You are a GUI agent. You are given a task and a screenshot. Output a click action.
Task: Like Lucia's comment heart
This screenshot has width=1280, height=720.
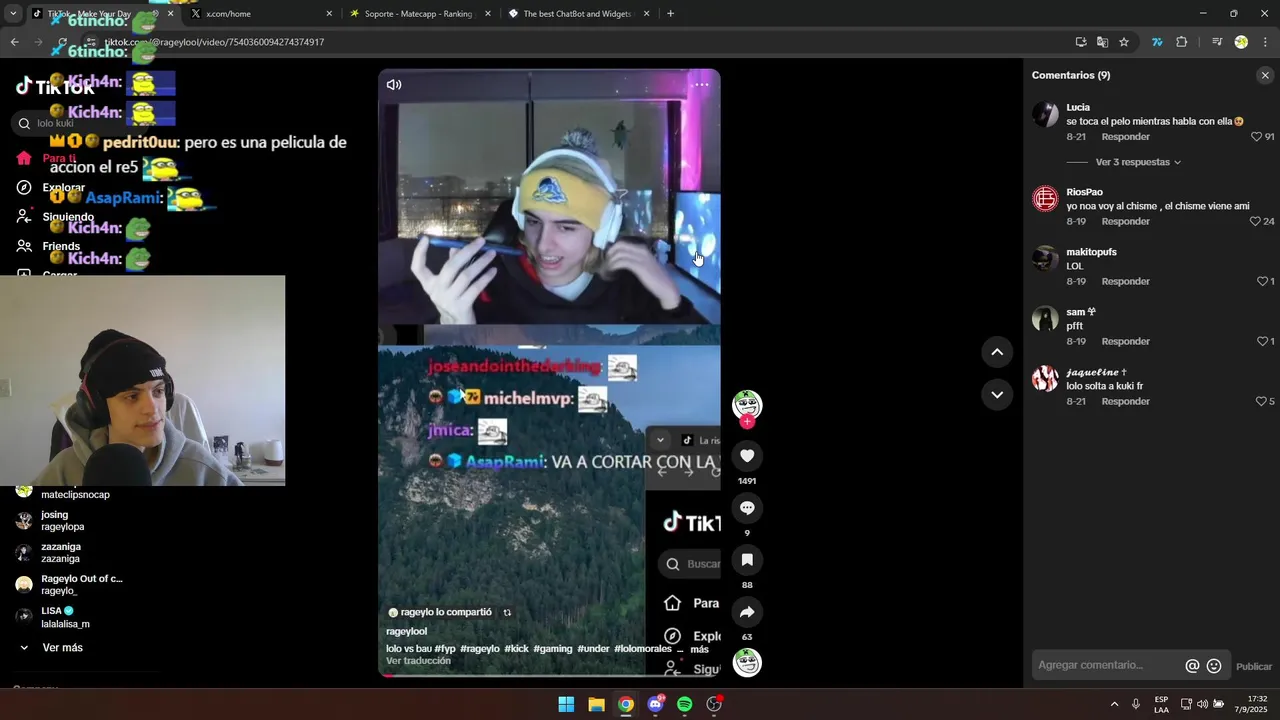coord(1257,137)
